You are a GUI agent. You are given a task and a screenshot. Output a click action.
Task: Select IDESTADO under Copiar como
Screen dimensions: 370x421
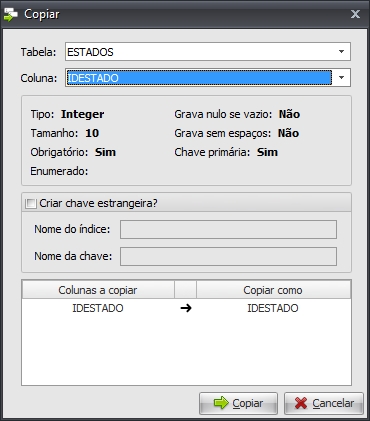(x=273, y=308)
